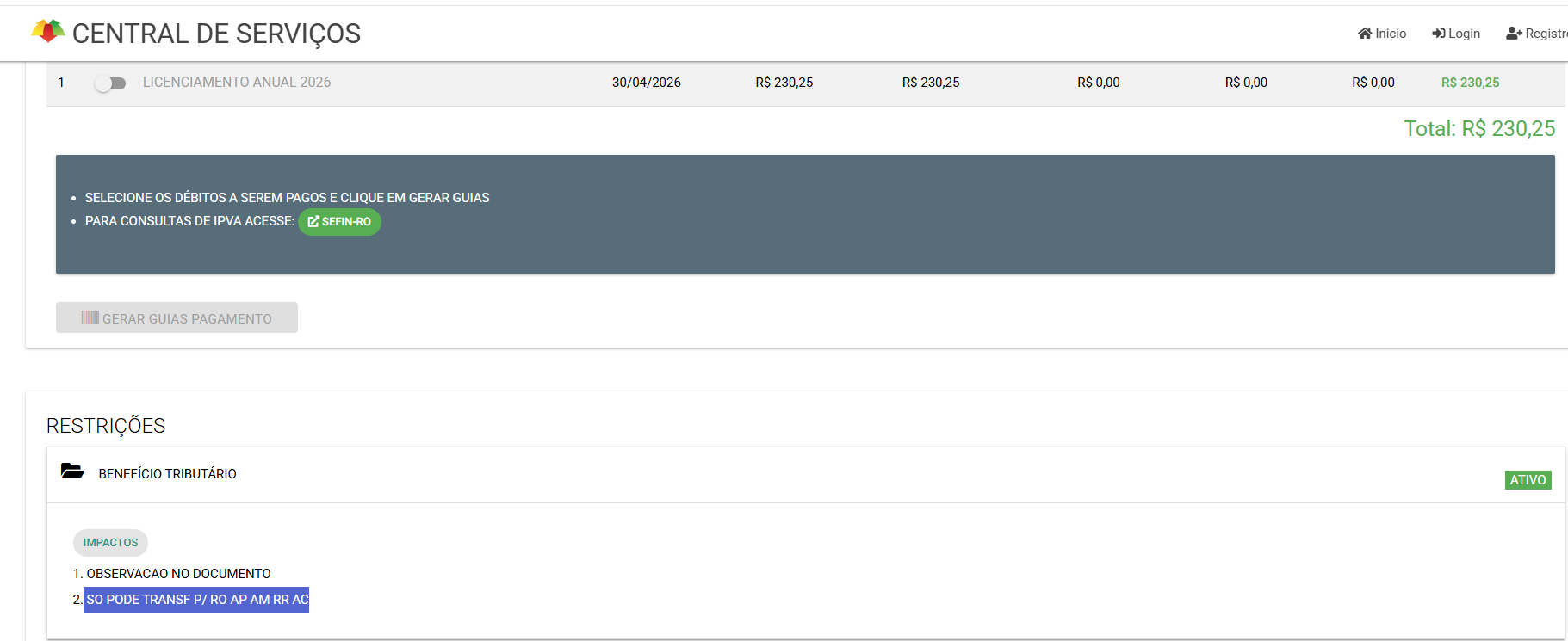
Task: Select the Observacao no Documento item
Action: point(178,574)
